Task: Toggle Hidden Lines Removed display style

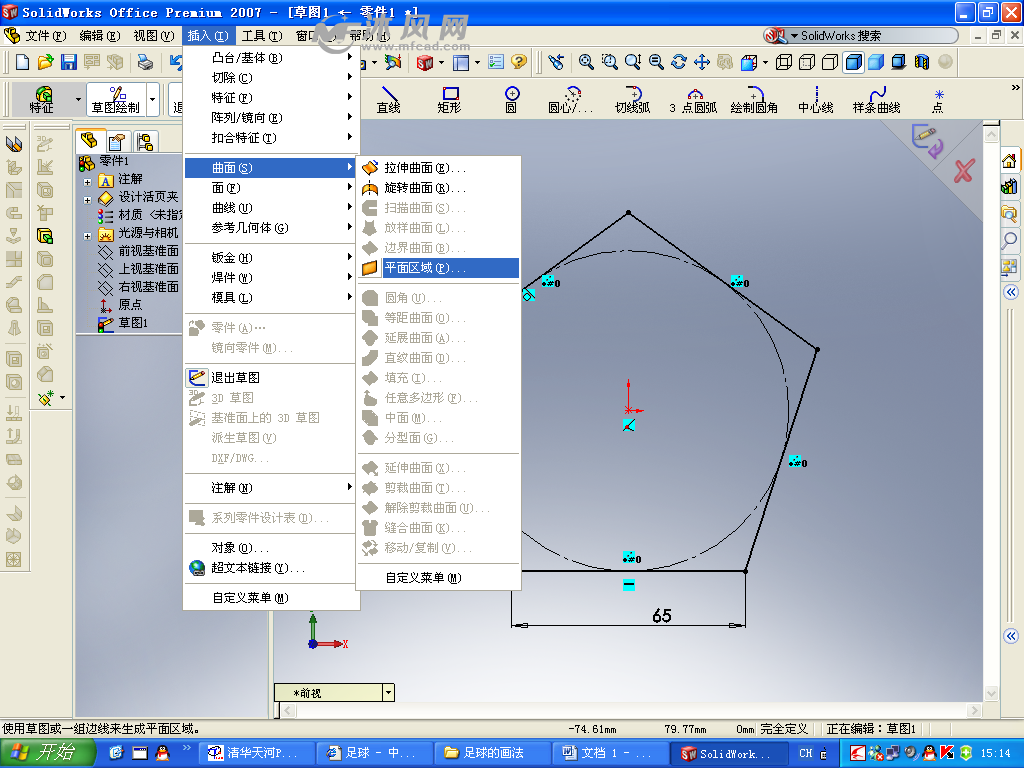Action: coord(830,62)
